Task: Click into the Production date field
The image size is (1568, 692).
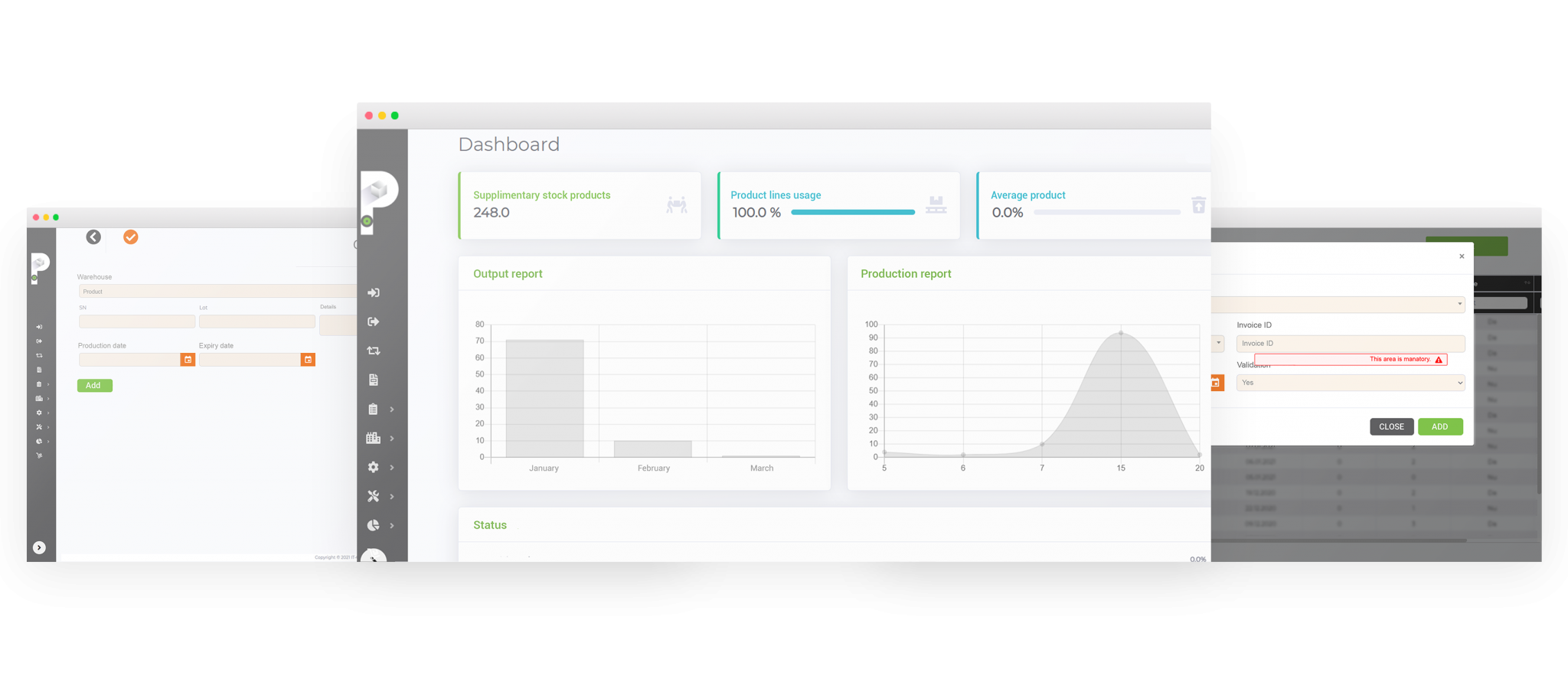Action: pyautogui.click(x=129, y=360)
